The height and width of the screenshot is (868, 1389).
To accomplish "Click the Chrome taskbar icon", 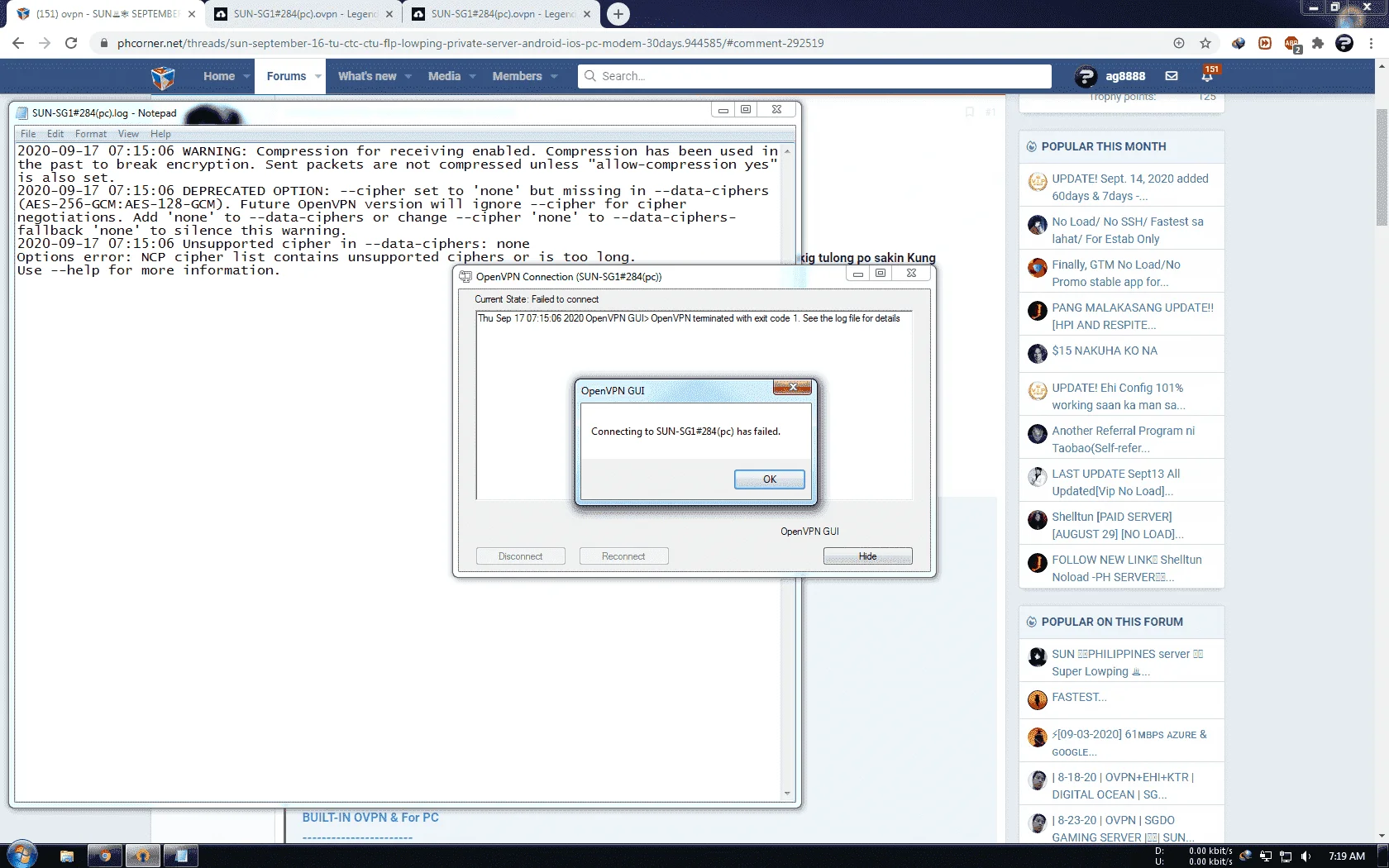I will coord(105,856).
